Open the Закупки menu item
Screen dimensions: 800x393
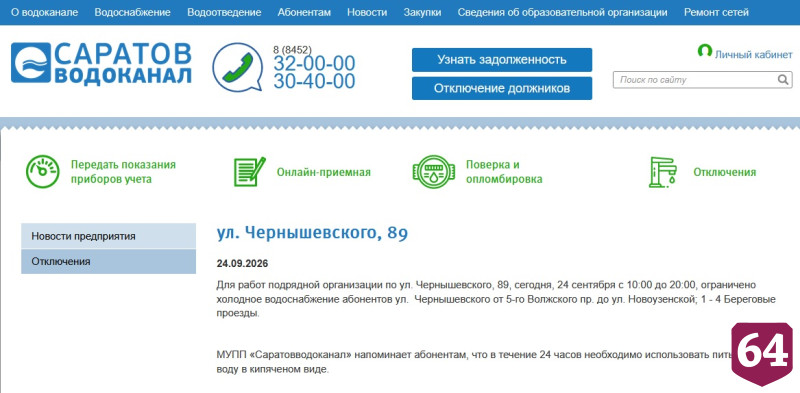[422, 12]
